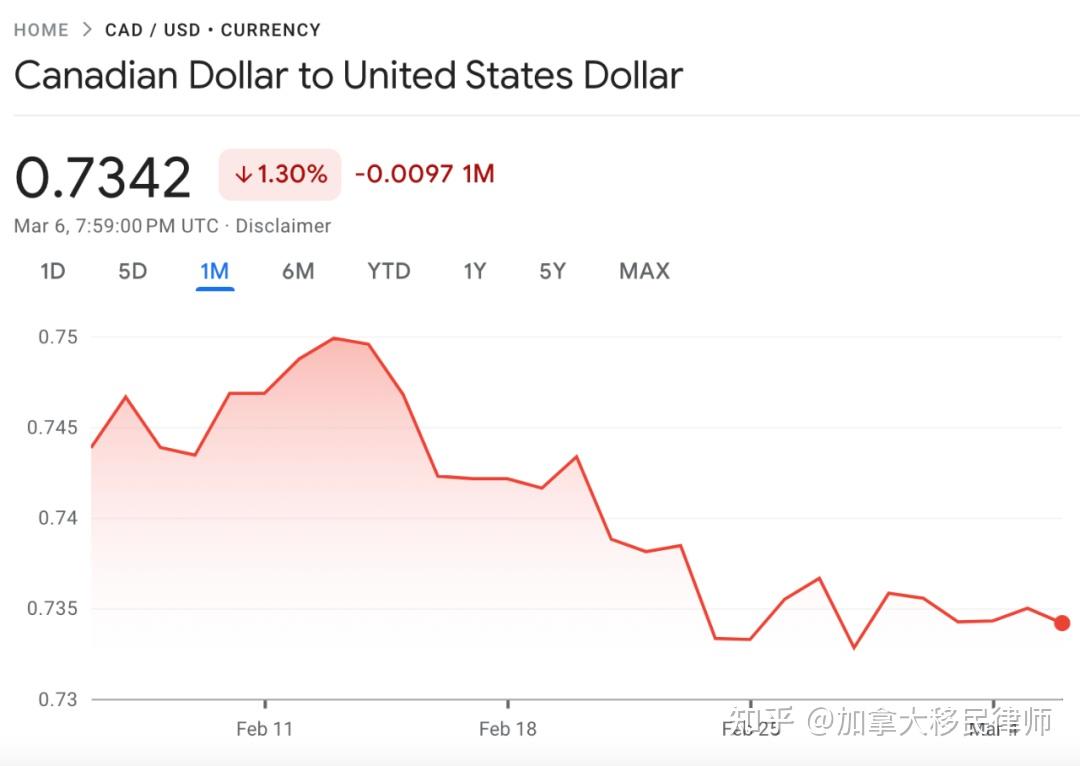Viewport: 1080px width, 766px height.
Task: Select the YTD range tab
Action: tap(388, 270)
